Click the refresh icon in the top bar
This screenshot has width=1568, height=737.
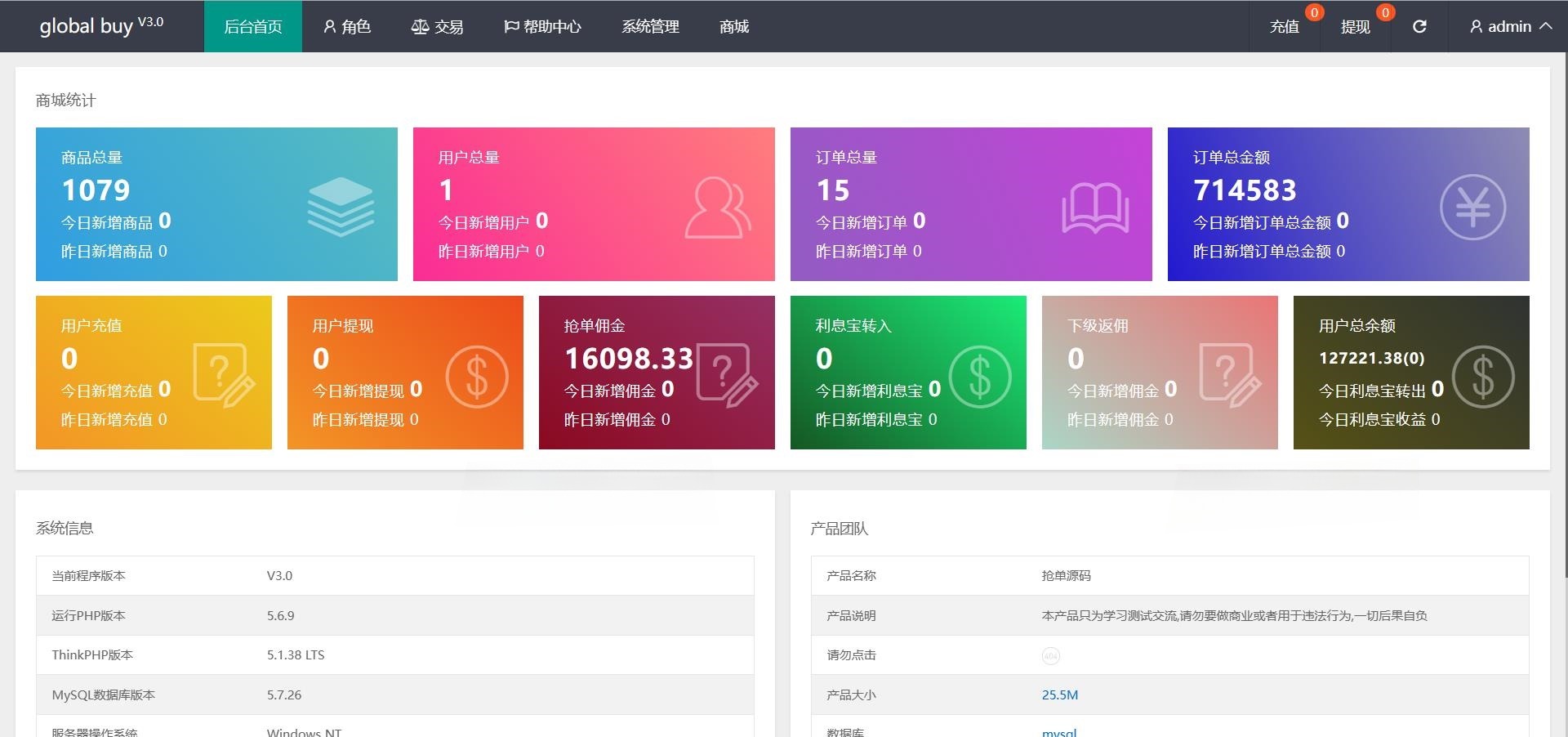pyautogui.click(x=1419, y=26)
